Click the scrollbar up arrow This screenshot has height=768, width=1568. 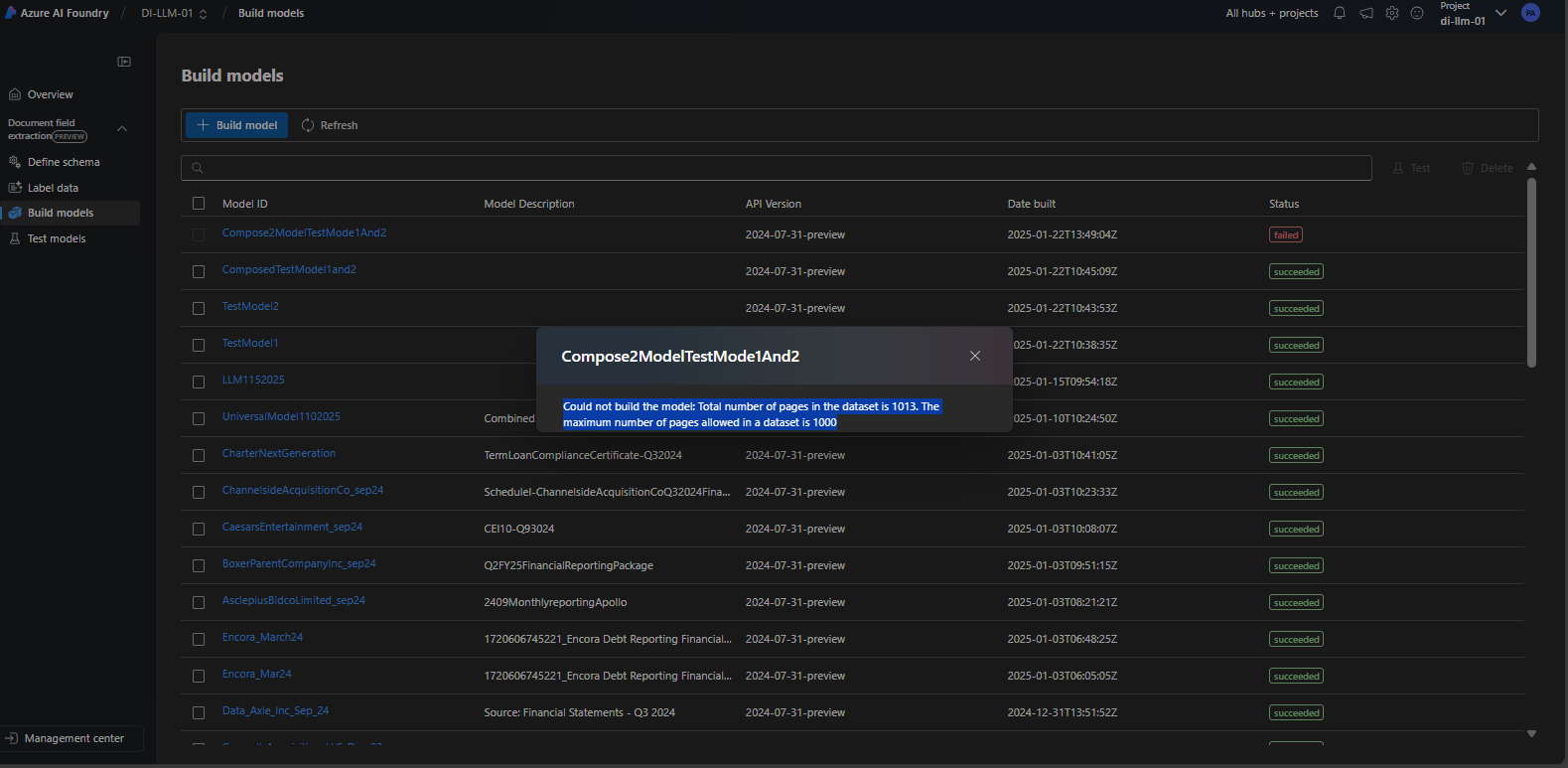click(x=1531, y=167)
